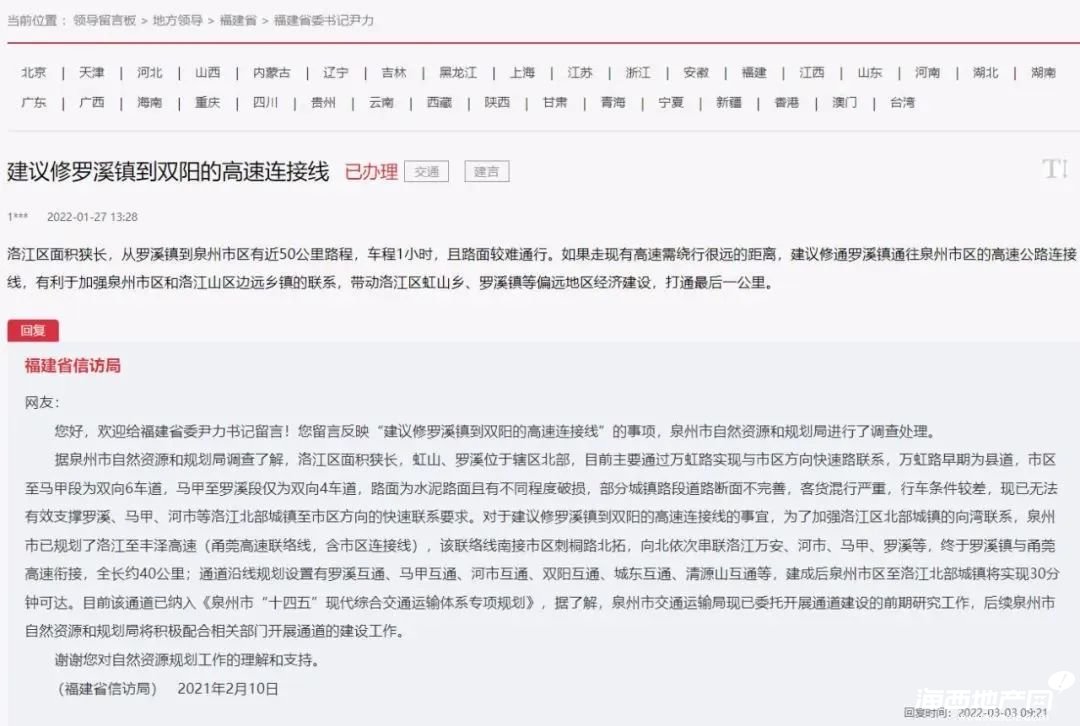Open the 新疆 region link
Image resolution: width=1080 pixels, height=726 pixels.
[728, 103]
